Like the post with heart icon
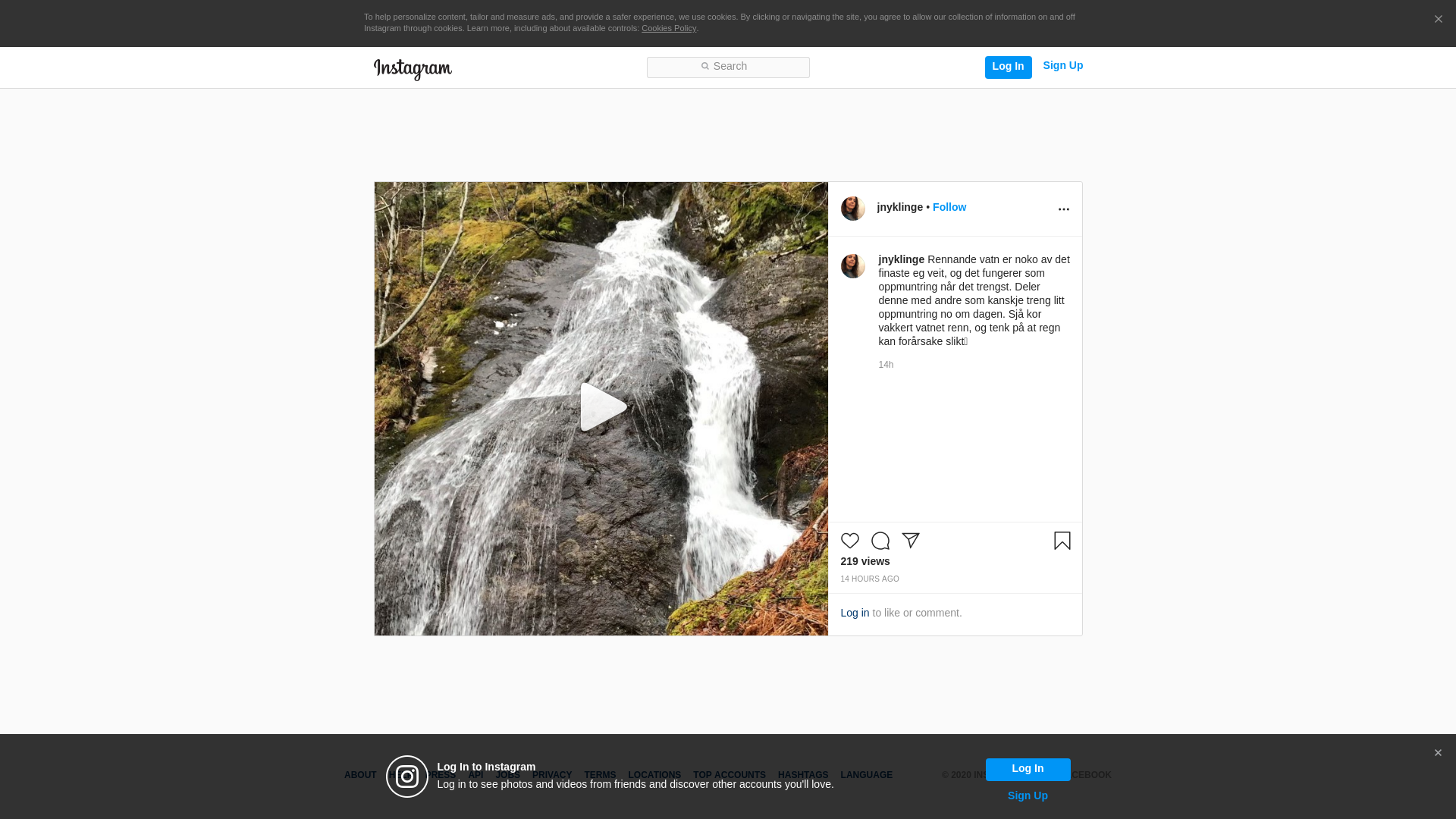The image size is (1456, 819). pyautogui.click(x=849, y=541)
